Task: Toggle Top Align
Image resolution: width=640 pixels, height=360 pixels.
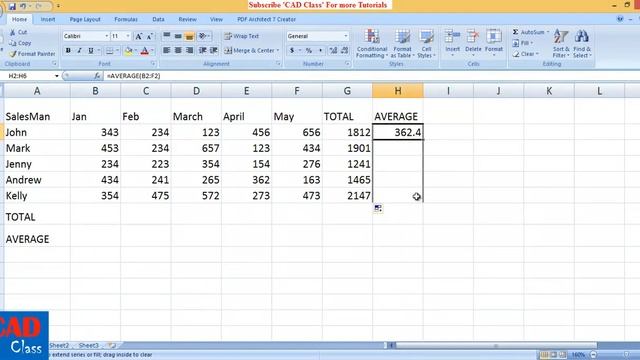Action: pos(167,36)
